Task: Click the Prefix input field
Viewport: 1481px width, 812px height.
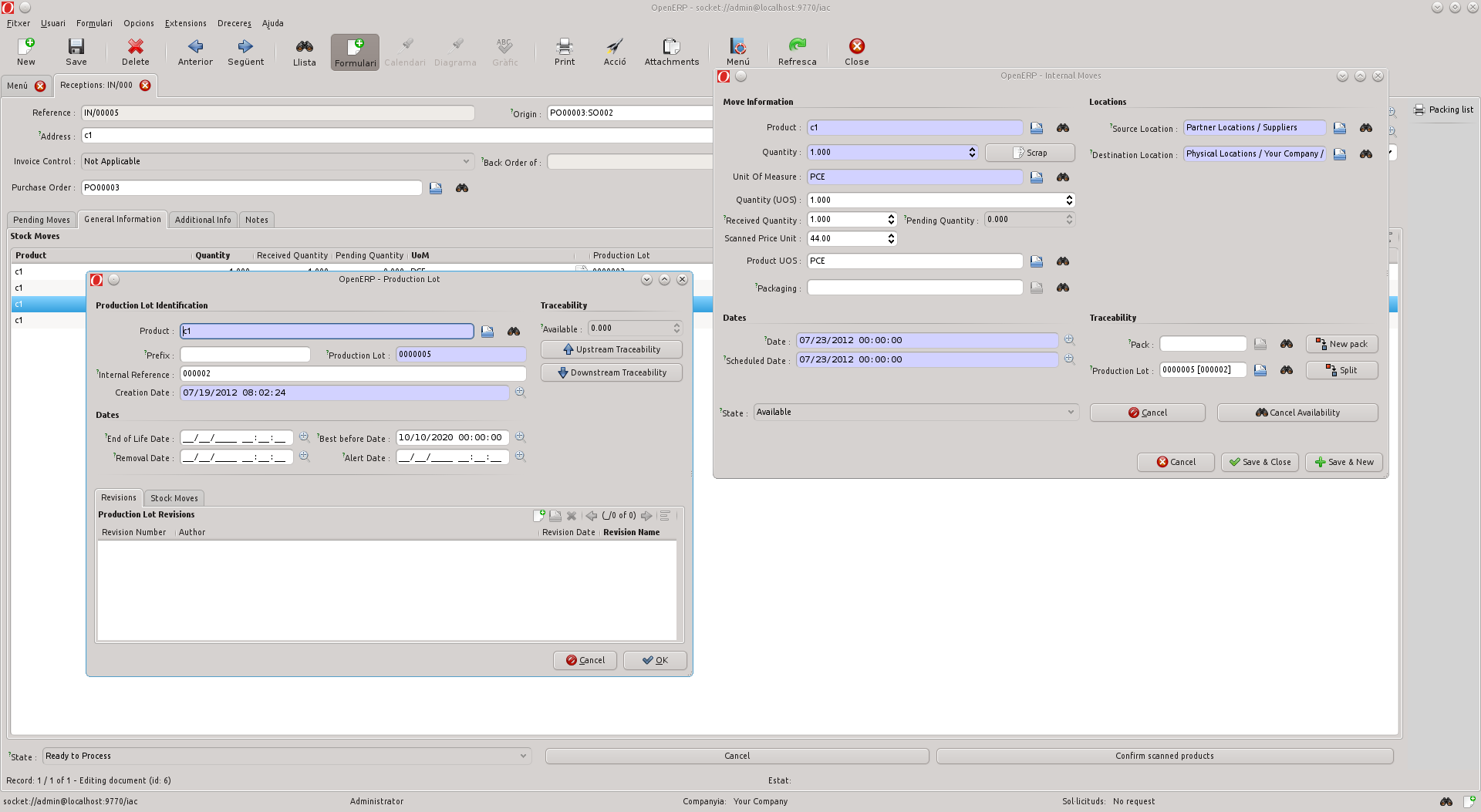Action: [x=245, y=355]
